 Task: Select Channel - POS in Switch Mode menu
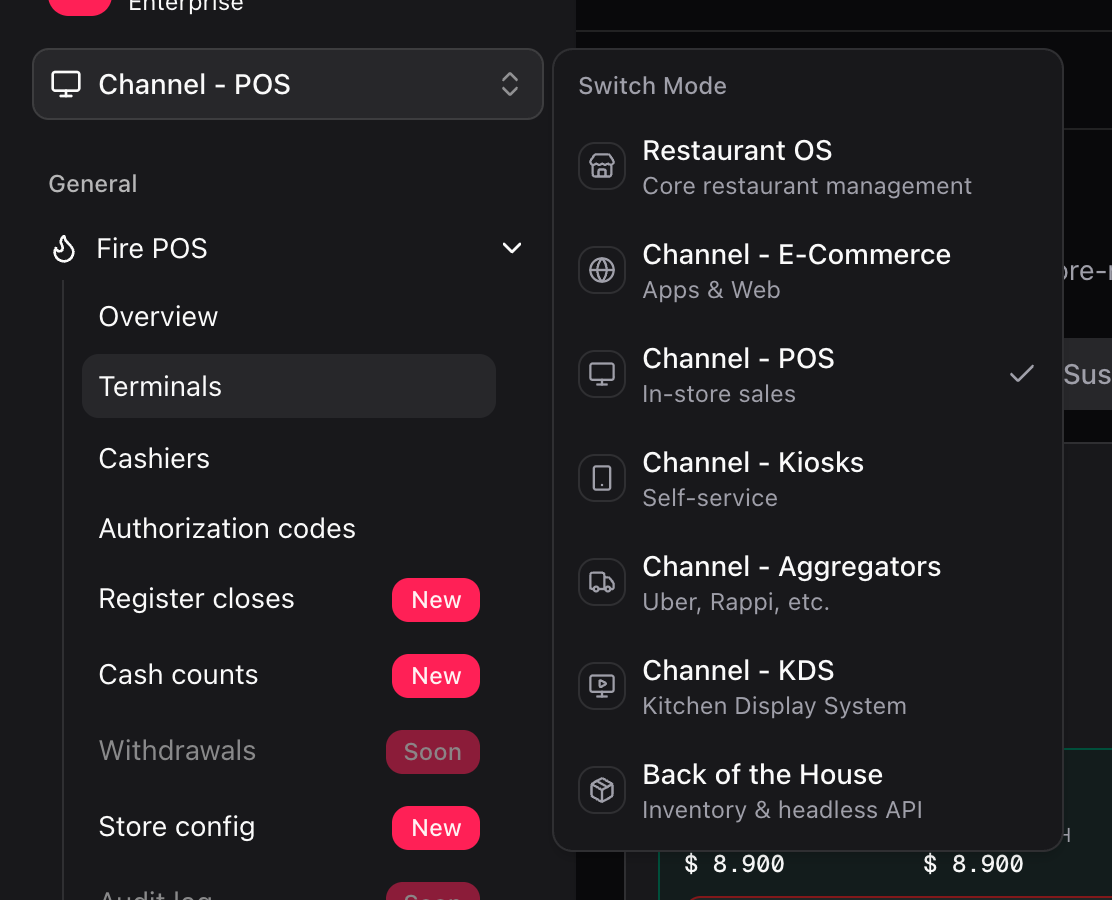pos(808,374)
